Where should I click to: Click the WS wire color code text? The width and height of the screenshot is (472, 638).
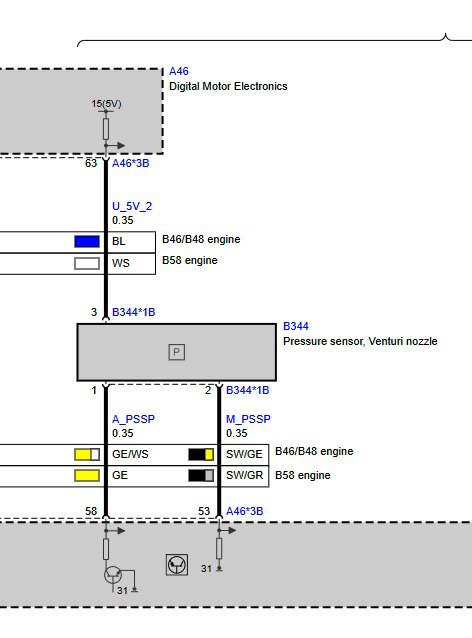coord(121,263)
